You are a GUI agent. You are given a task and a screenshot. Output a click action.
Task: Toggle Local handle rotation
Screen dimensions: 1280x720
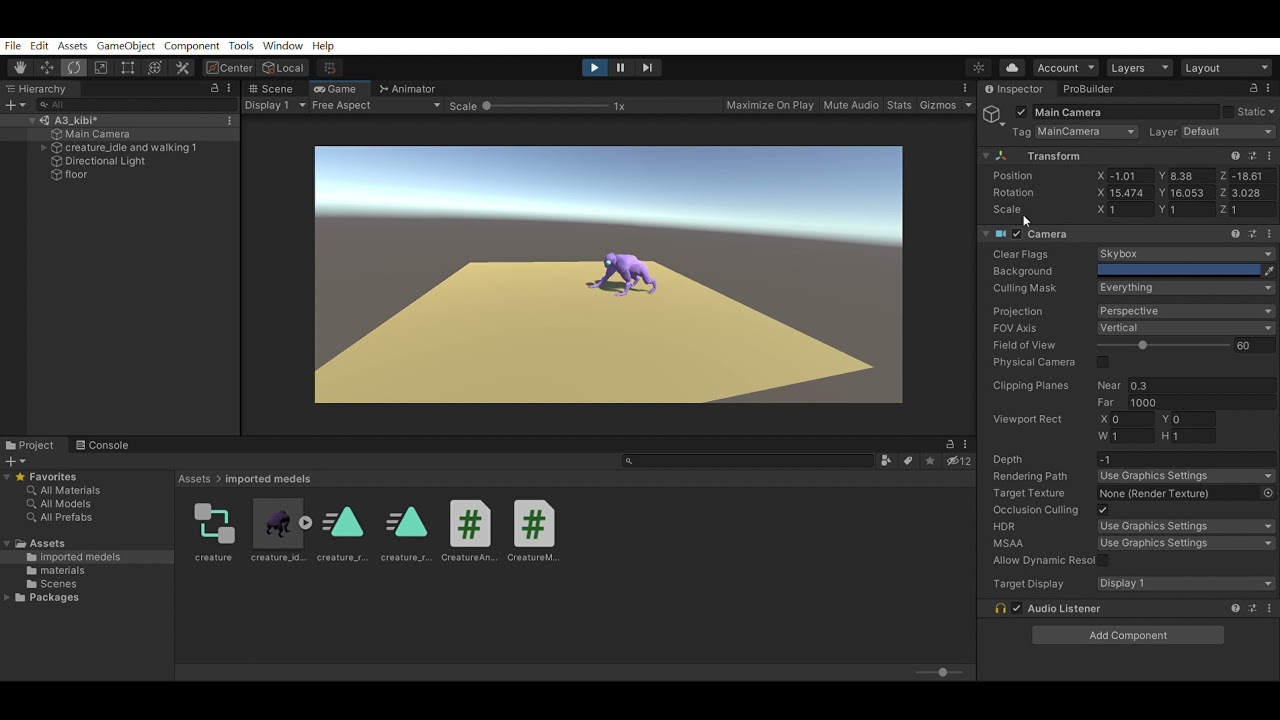coord(283,68)
